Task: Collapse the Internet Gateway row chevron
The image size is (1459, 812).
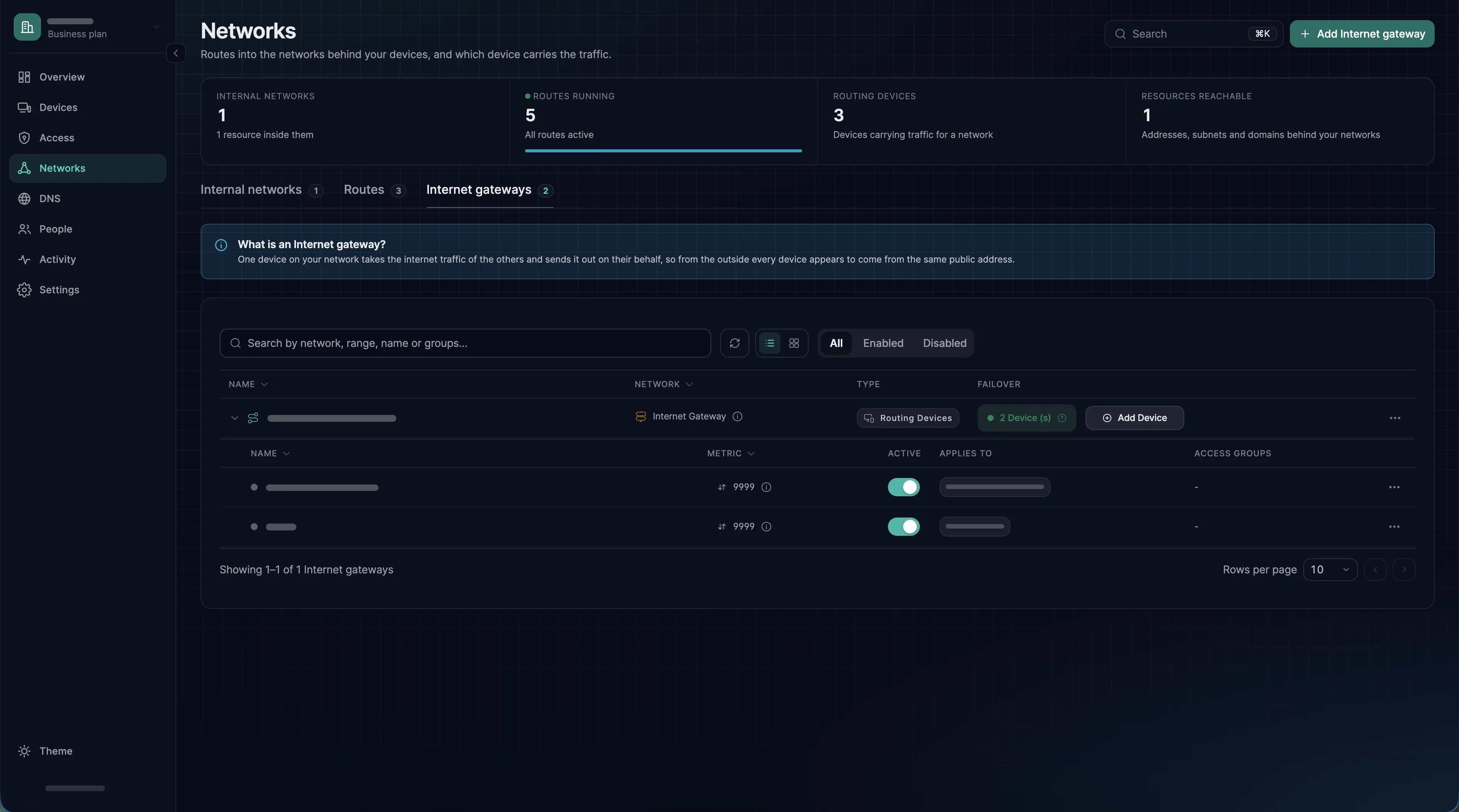Action: point(234,418)
